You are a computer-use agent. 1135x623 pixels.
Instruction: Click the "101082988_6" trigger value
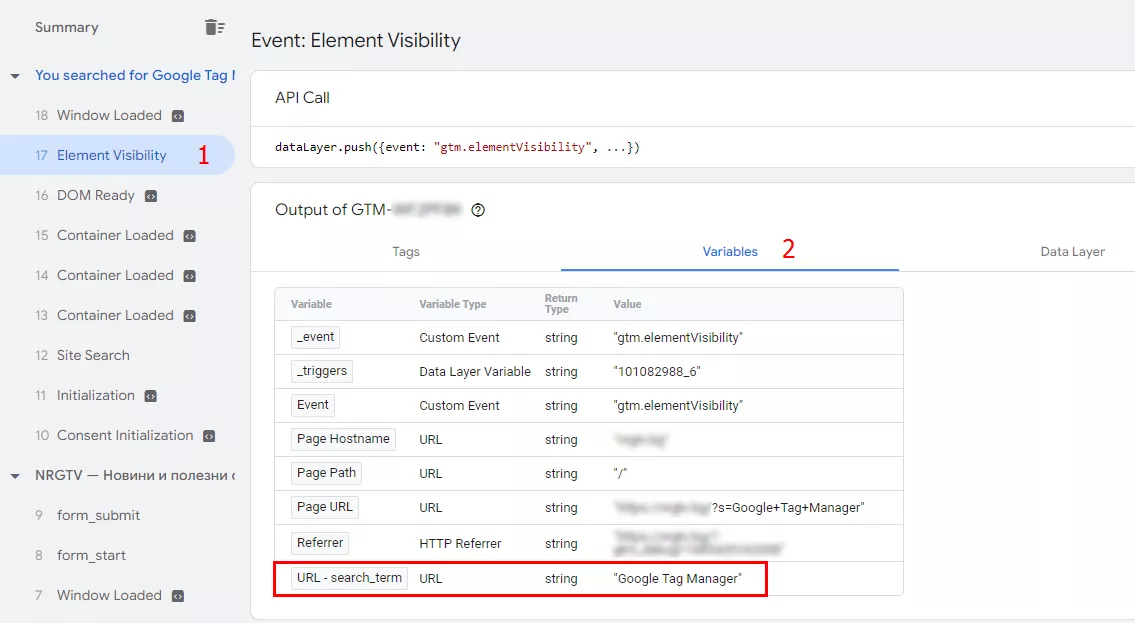(x=657, y=372)
